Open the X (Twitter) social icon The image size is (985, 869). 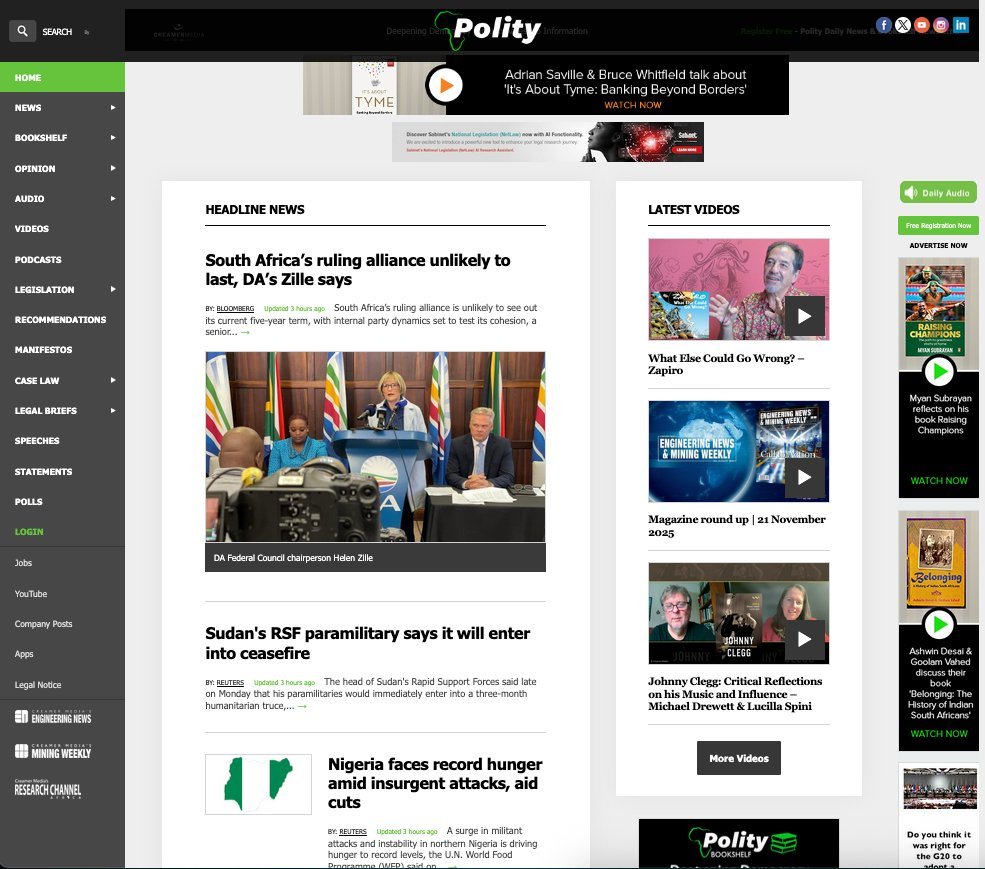[x=903, y=25]
